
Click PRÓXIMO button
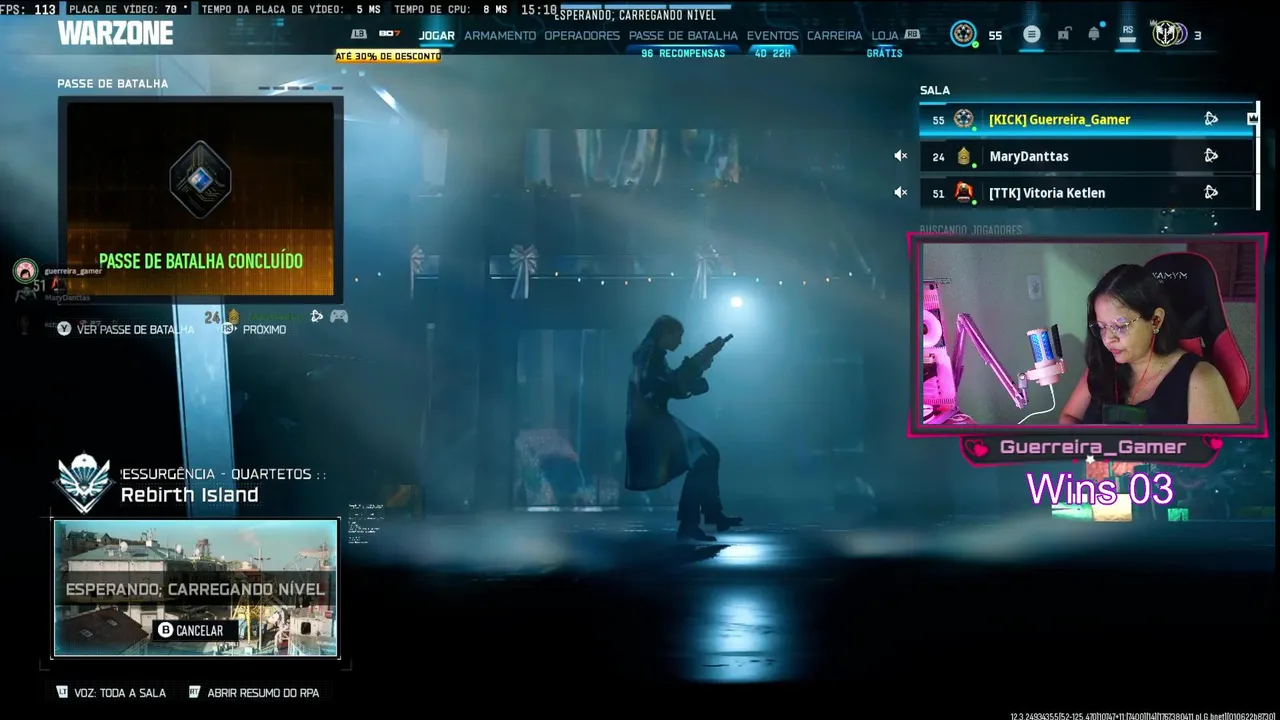coord(254,329)
